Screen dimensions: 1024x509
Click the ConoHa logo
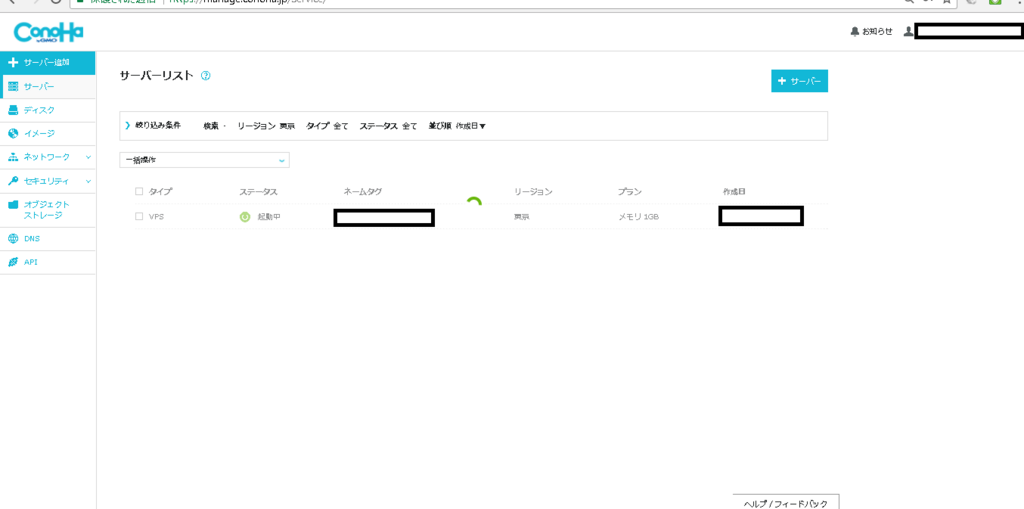[x=48, y=32]
